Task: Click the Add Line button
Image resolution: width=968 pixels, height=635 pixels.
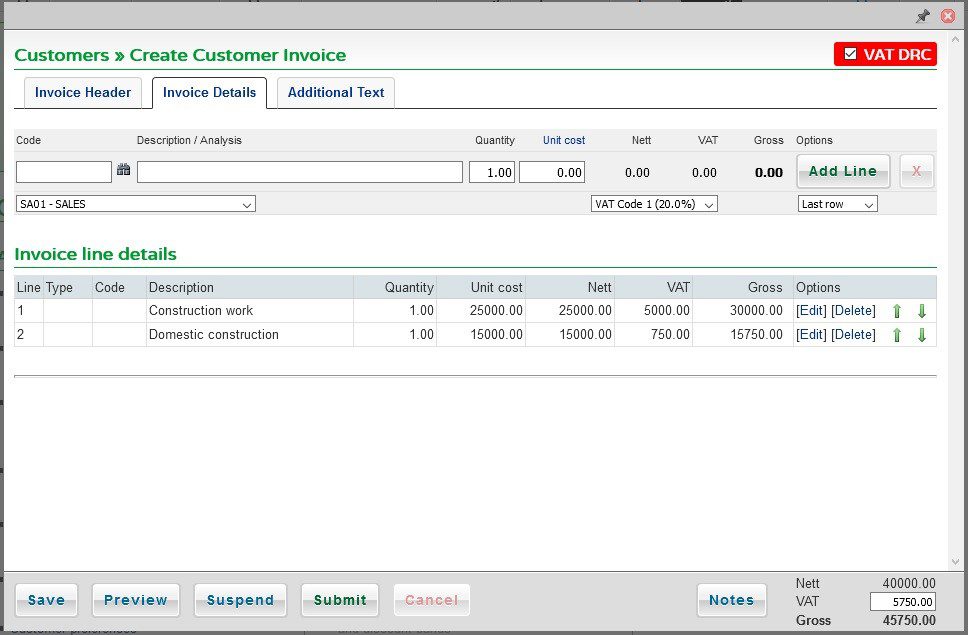Action: [x=843, y=171]
